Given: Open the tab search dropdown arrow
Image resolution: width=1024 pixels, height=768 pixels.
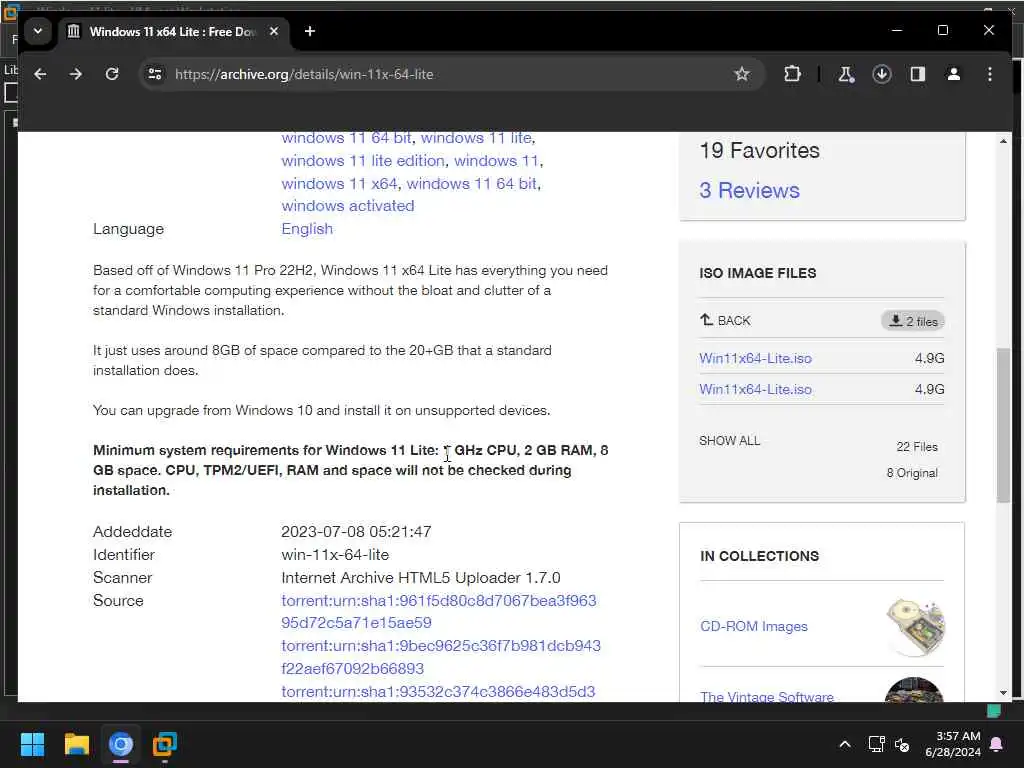Looking at the screenshot, I should pos(38,31).
